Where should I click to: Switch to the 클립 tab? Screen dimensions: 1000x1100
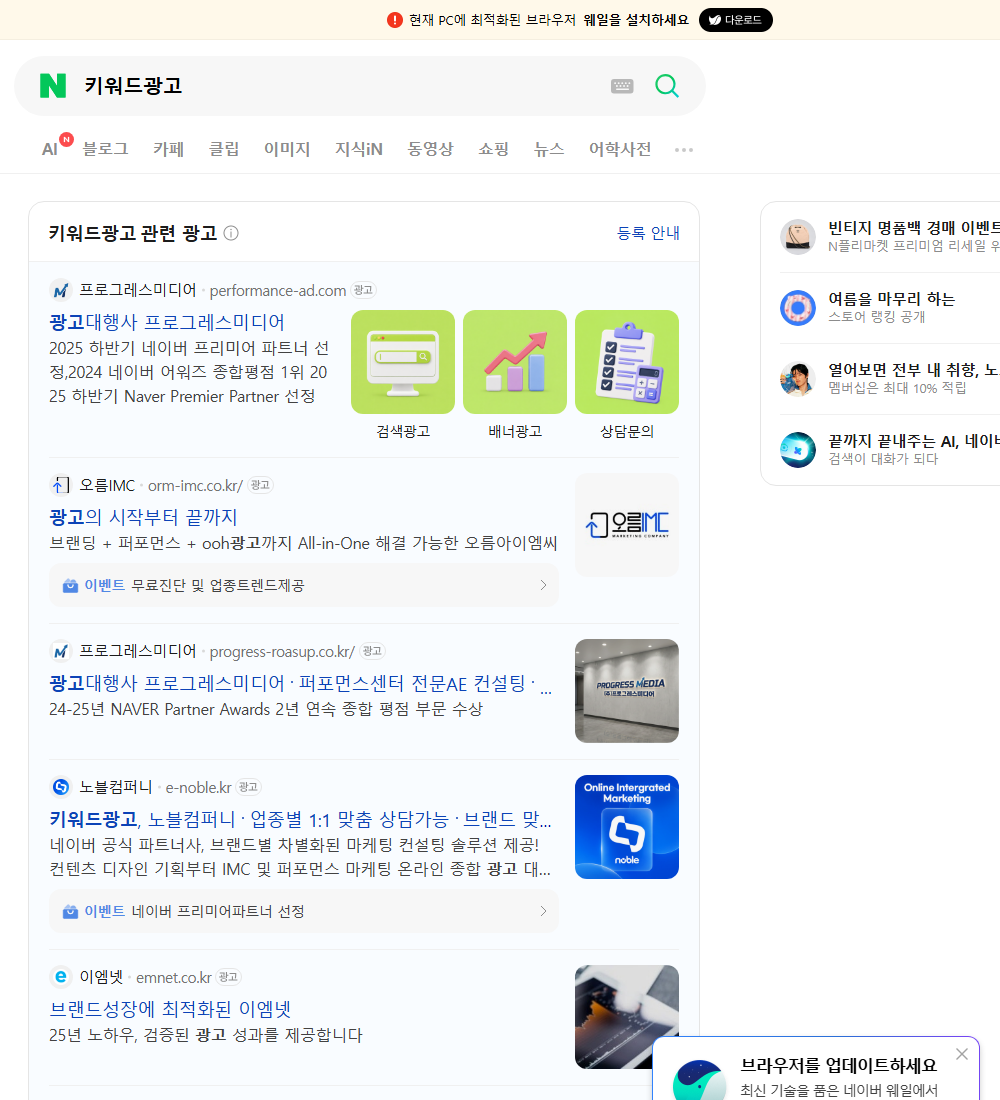point(224,149)
